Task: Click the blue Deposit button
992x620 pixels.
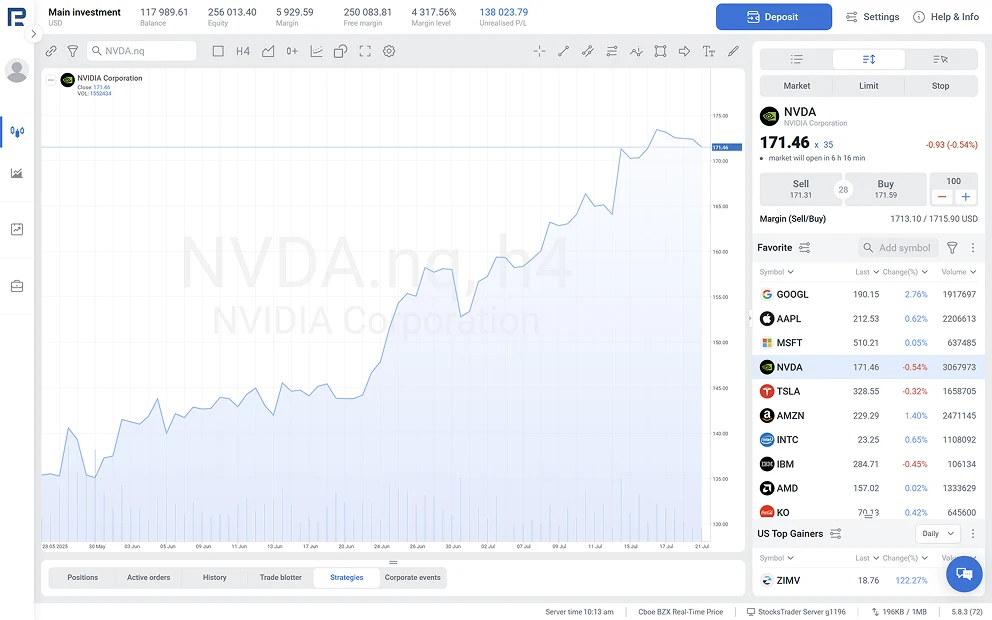Action: pyautogui.click(x=773, y=17)
